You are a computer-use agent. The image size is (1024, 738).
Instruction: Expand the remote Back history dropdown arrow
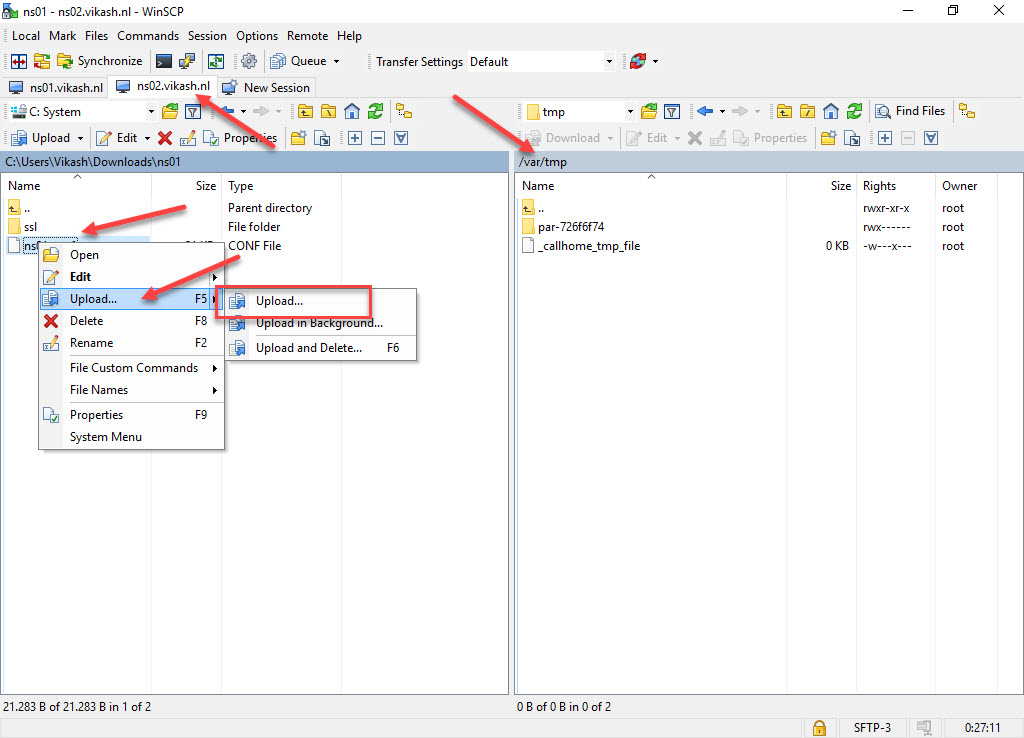point(722,112)
